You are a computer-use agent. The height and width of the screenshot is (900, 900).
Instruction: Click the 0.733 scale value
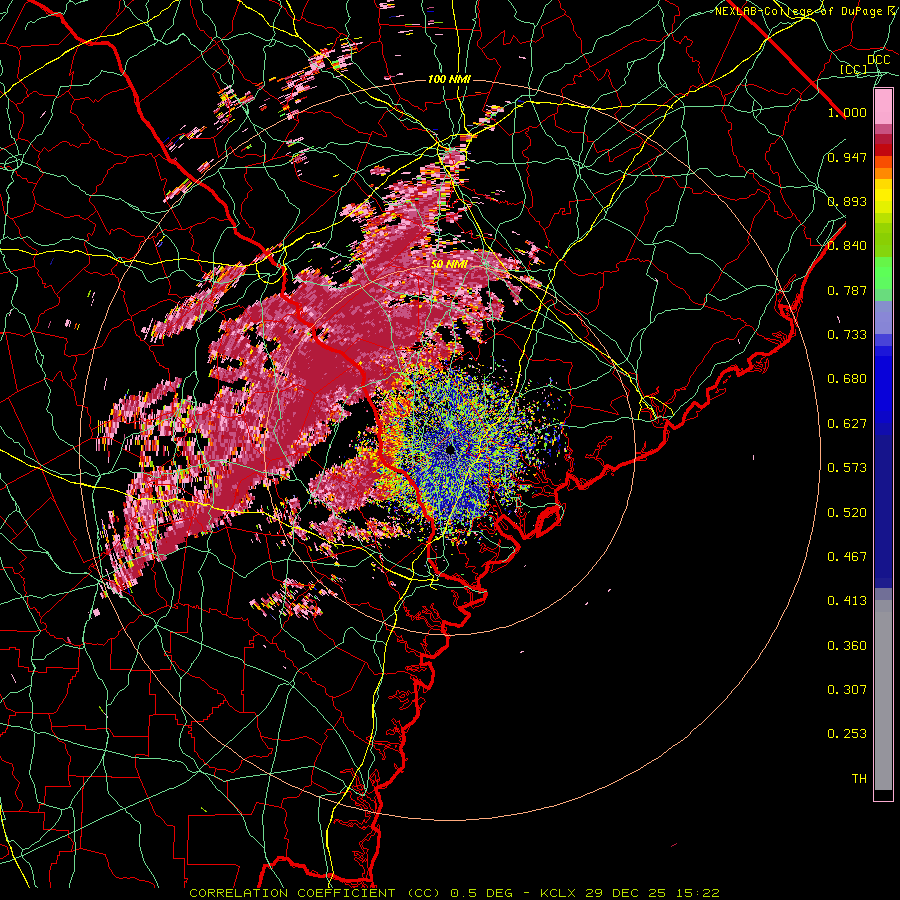pyautogui.click(x=847, y=335)
